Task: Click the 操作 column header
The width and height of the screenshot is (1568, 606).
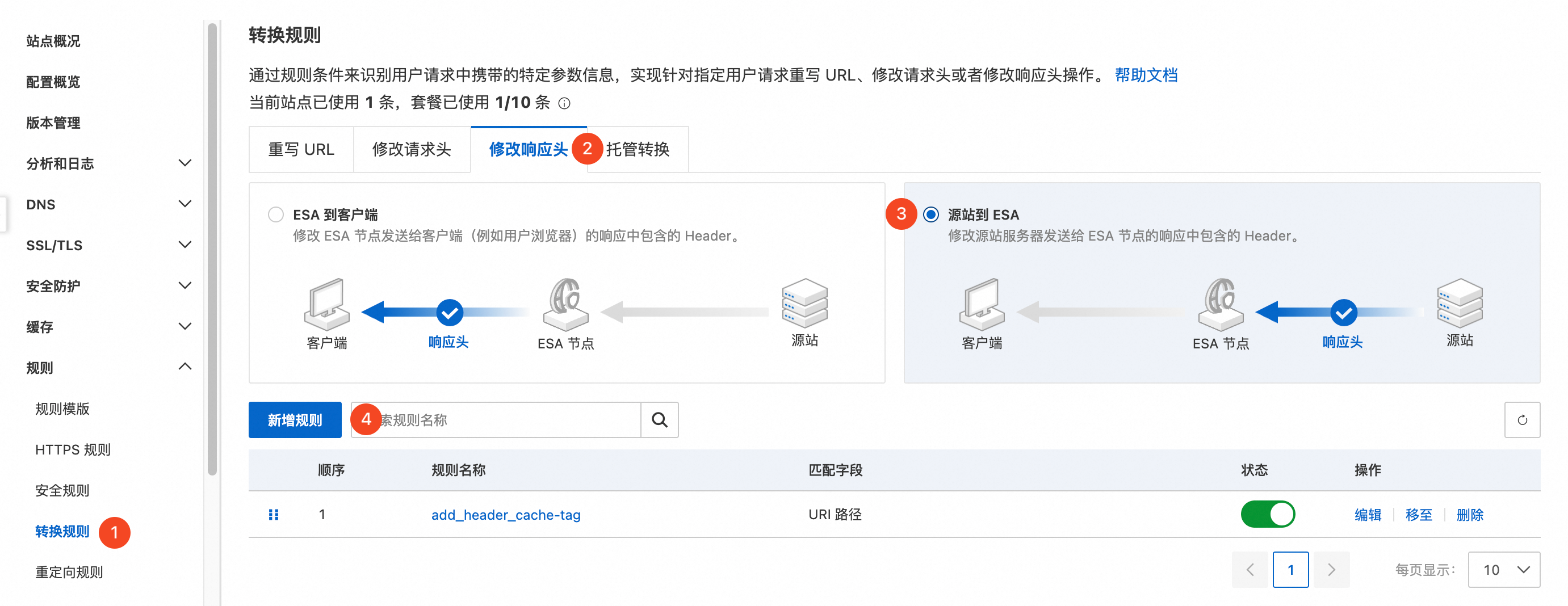Action: [x=1368, y=470]
